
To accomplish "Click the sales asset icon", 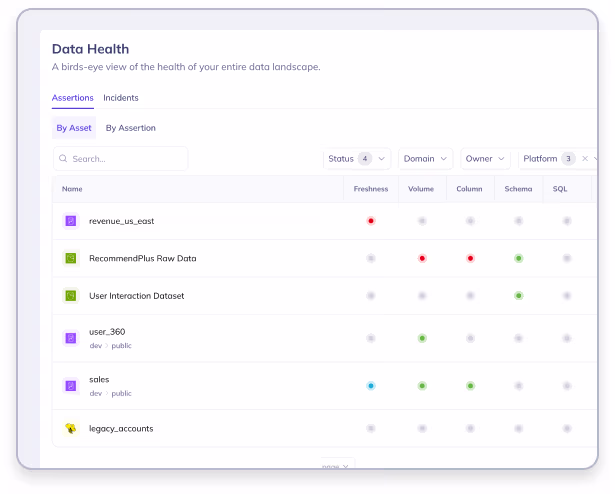I will click(71, 385).
